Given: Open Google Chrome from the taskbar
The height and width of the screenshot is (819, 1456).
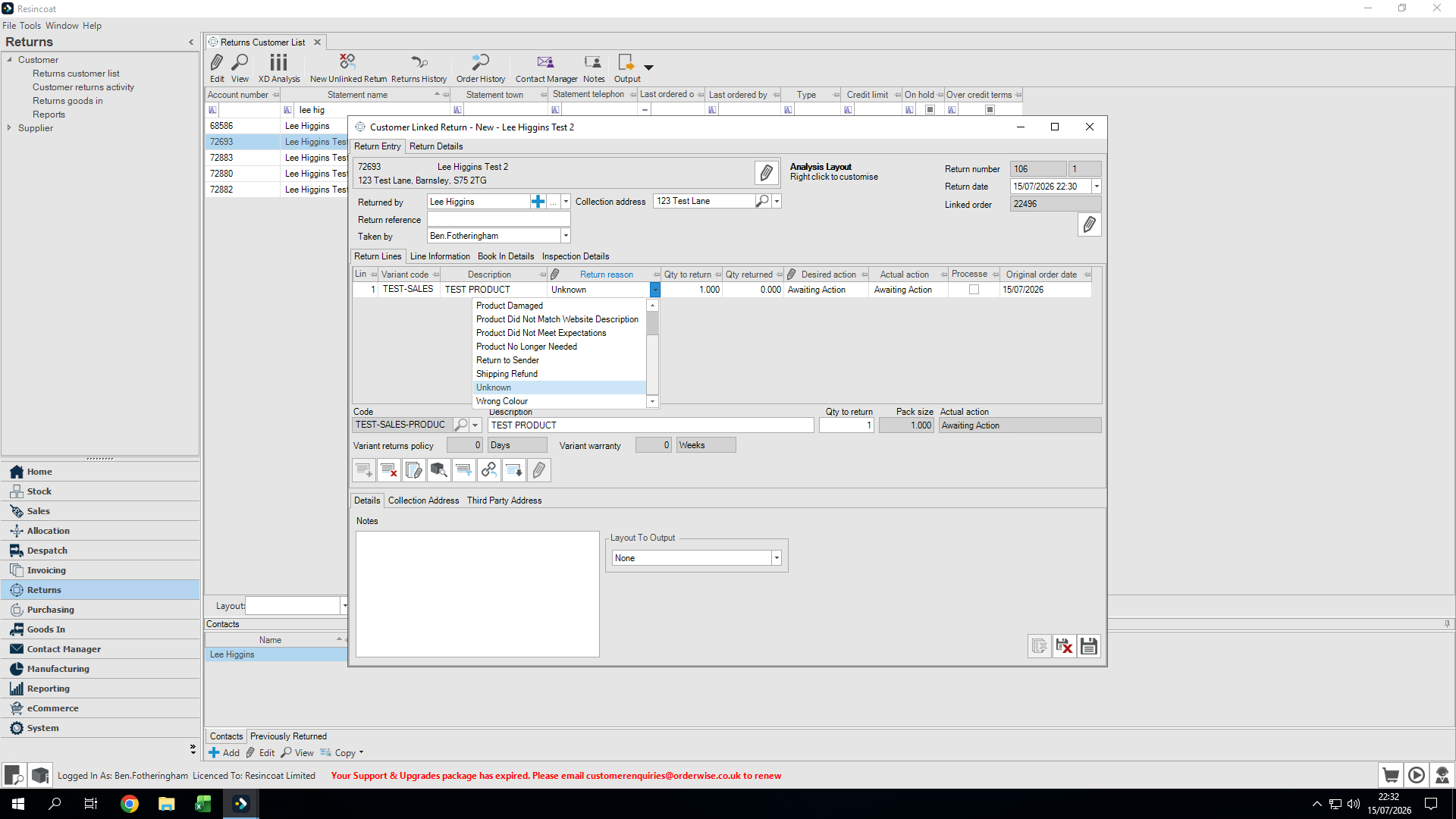Looking at the screenshot, I should point(130,804).
